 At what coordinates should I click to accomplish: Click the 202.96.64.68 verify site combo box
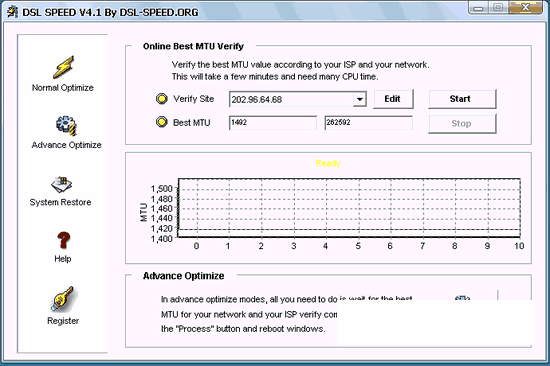pos(298,99)
